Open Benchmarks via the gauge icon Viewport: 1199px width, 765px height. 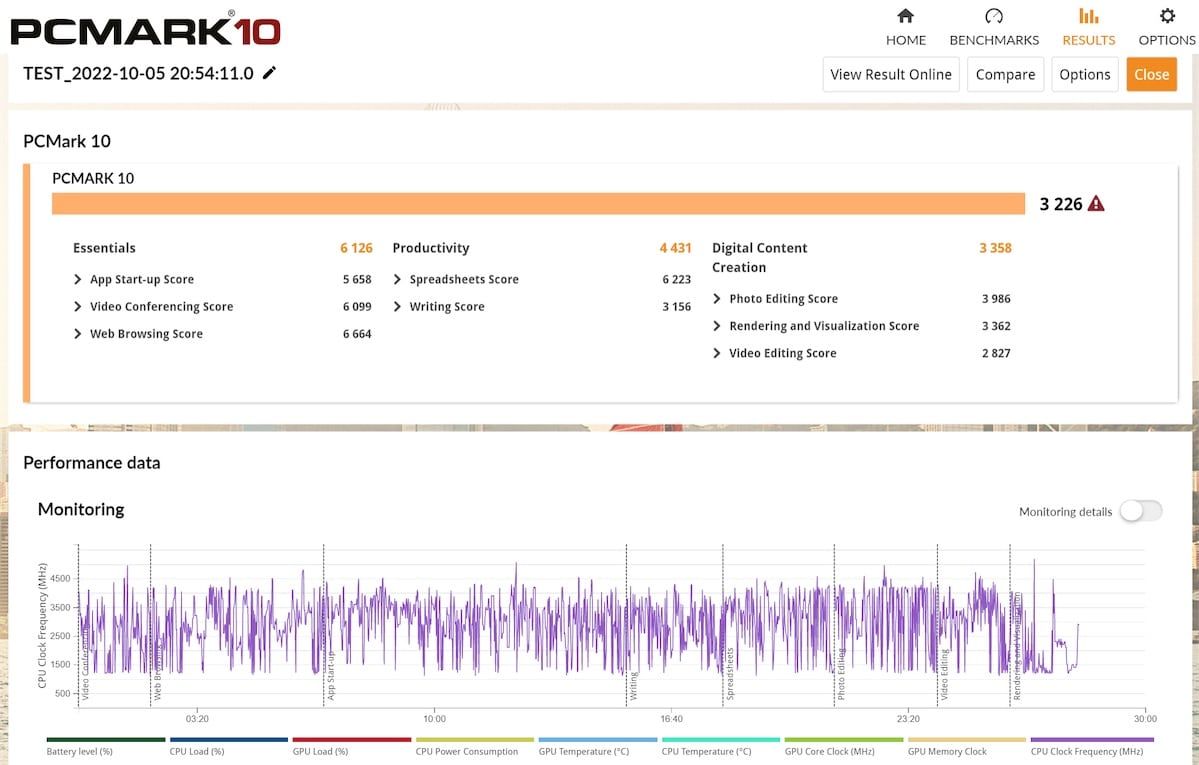click(993, 16)
